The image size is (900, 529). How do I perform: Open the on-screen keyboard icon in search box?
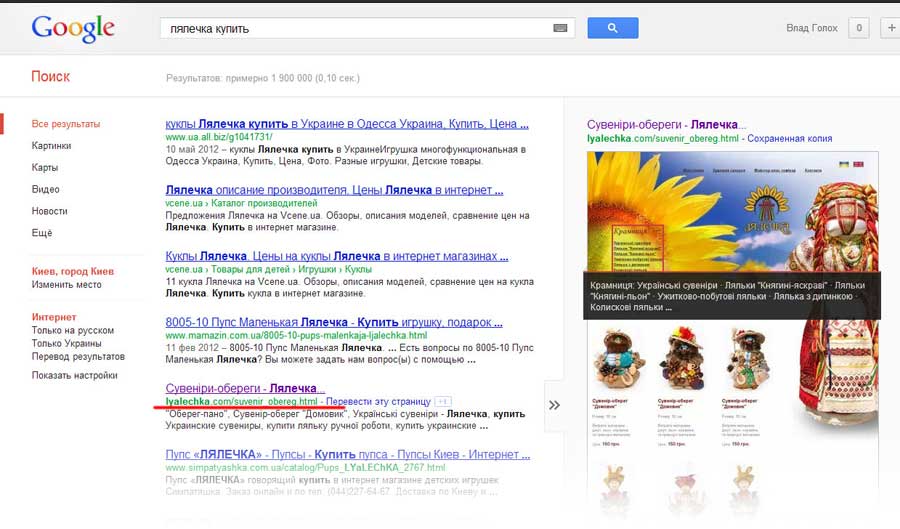point(560,28)
